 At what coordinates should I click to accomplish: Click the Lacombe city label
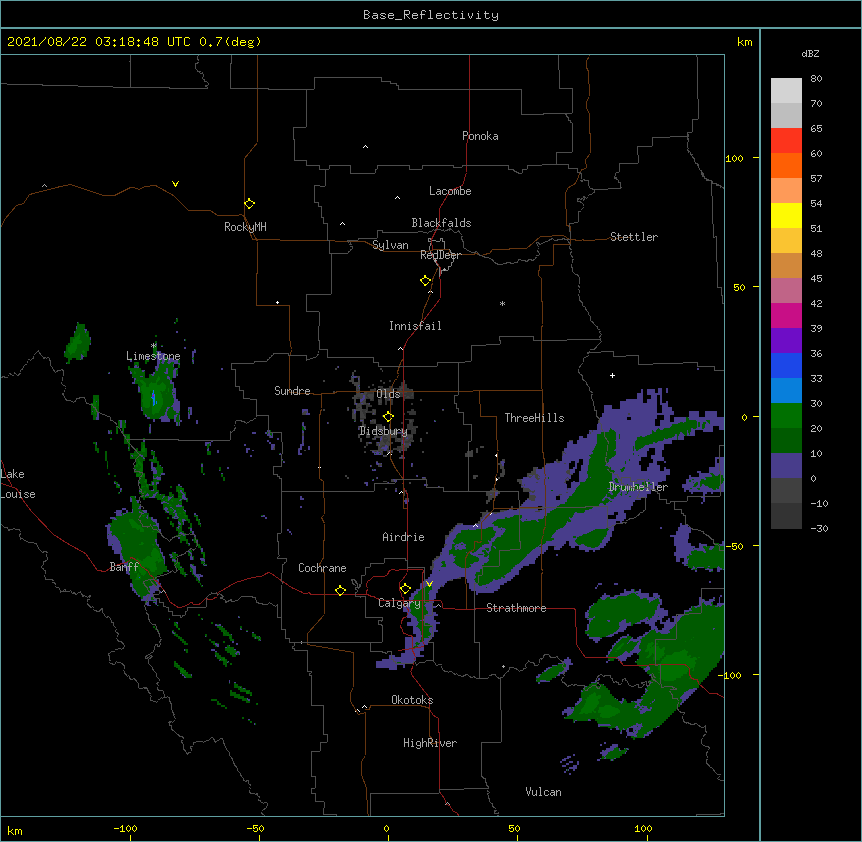tap(450, 191)
